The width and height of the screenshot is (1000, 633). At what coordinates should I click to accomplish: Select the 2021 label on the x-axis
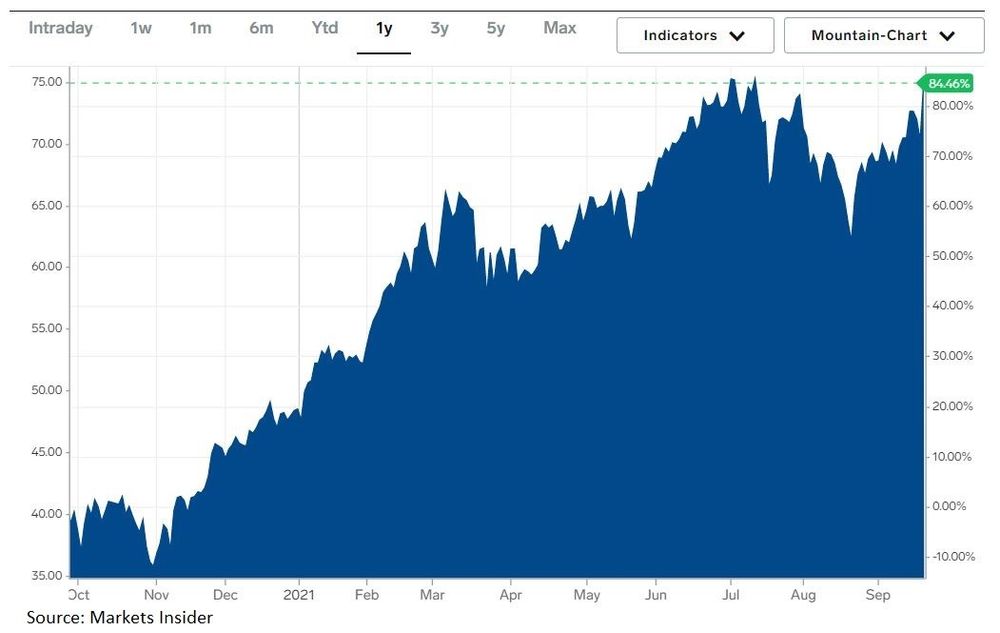click(299, 594)
